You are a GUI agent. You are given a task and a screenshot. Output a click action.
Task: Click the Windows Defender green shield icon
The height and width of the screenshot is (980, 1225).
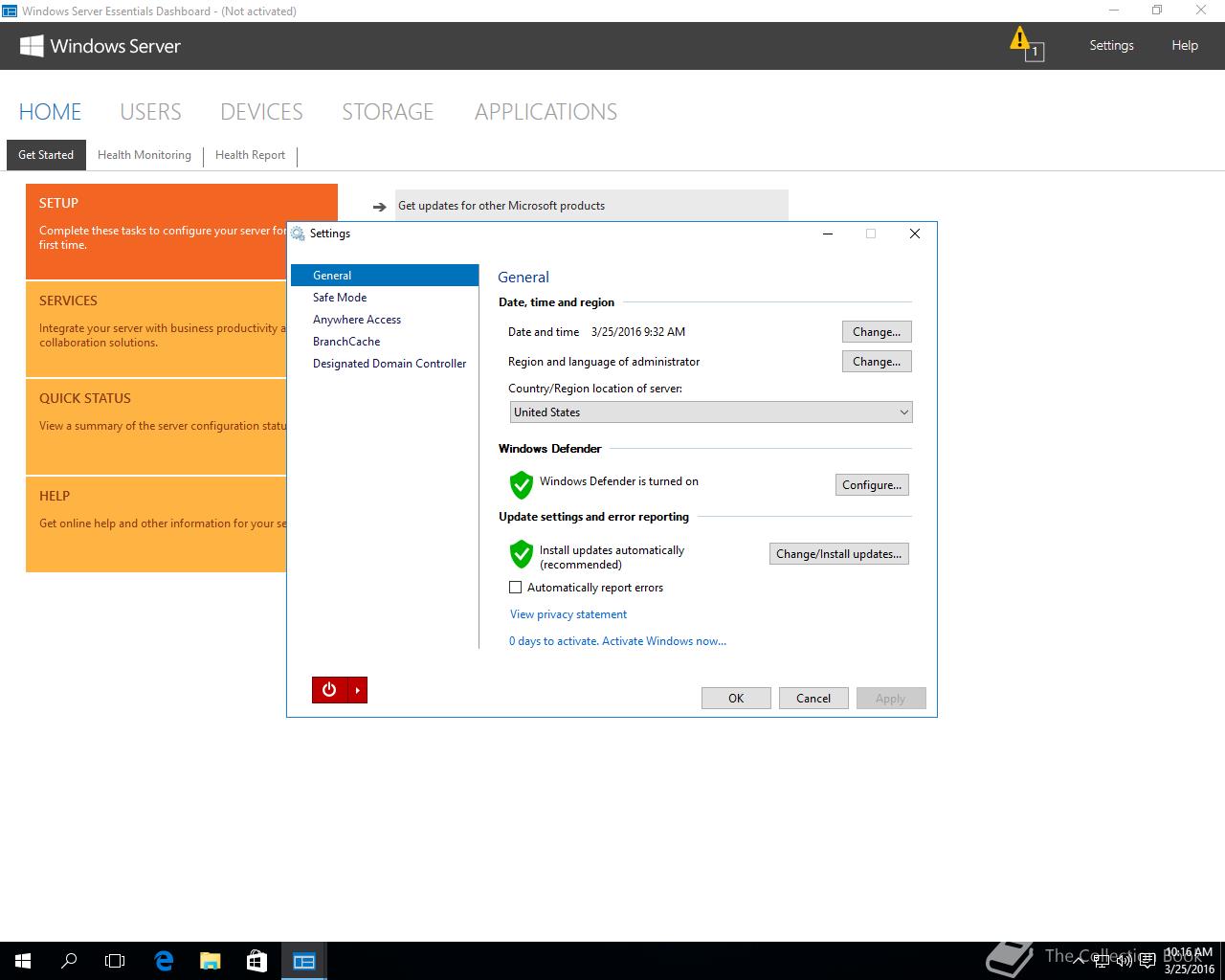click(x=521, y=484)
